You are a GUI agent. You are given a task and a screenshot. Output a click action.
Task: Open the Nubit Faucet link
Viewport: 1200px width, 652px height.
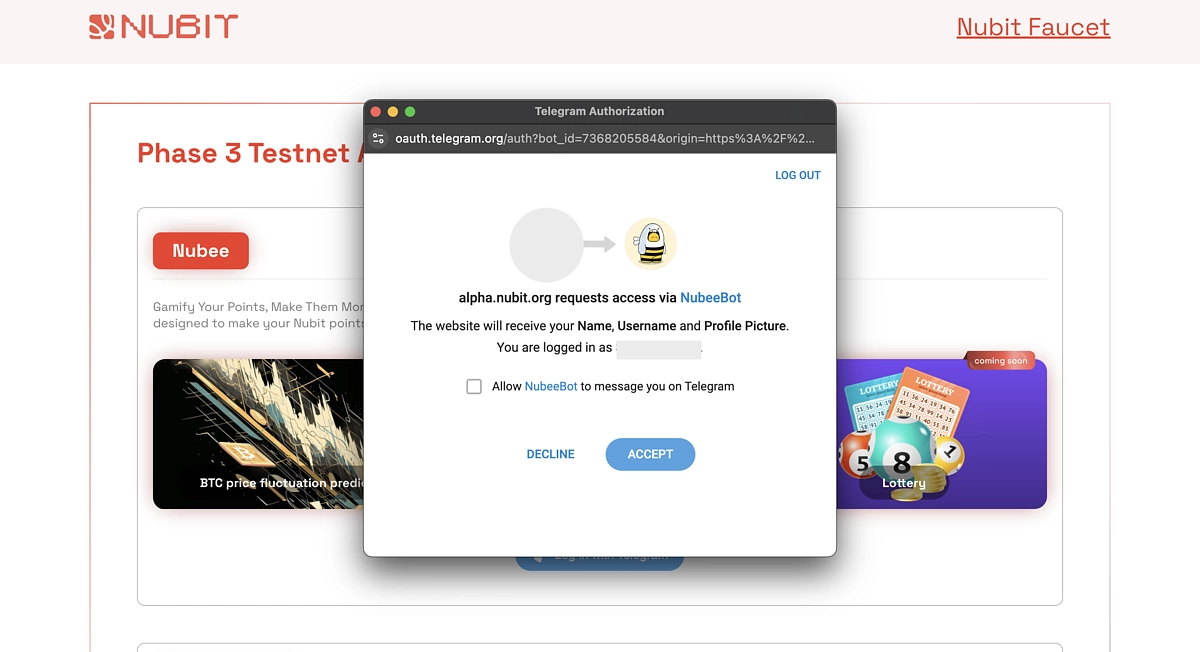point(1033,27)
